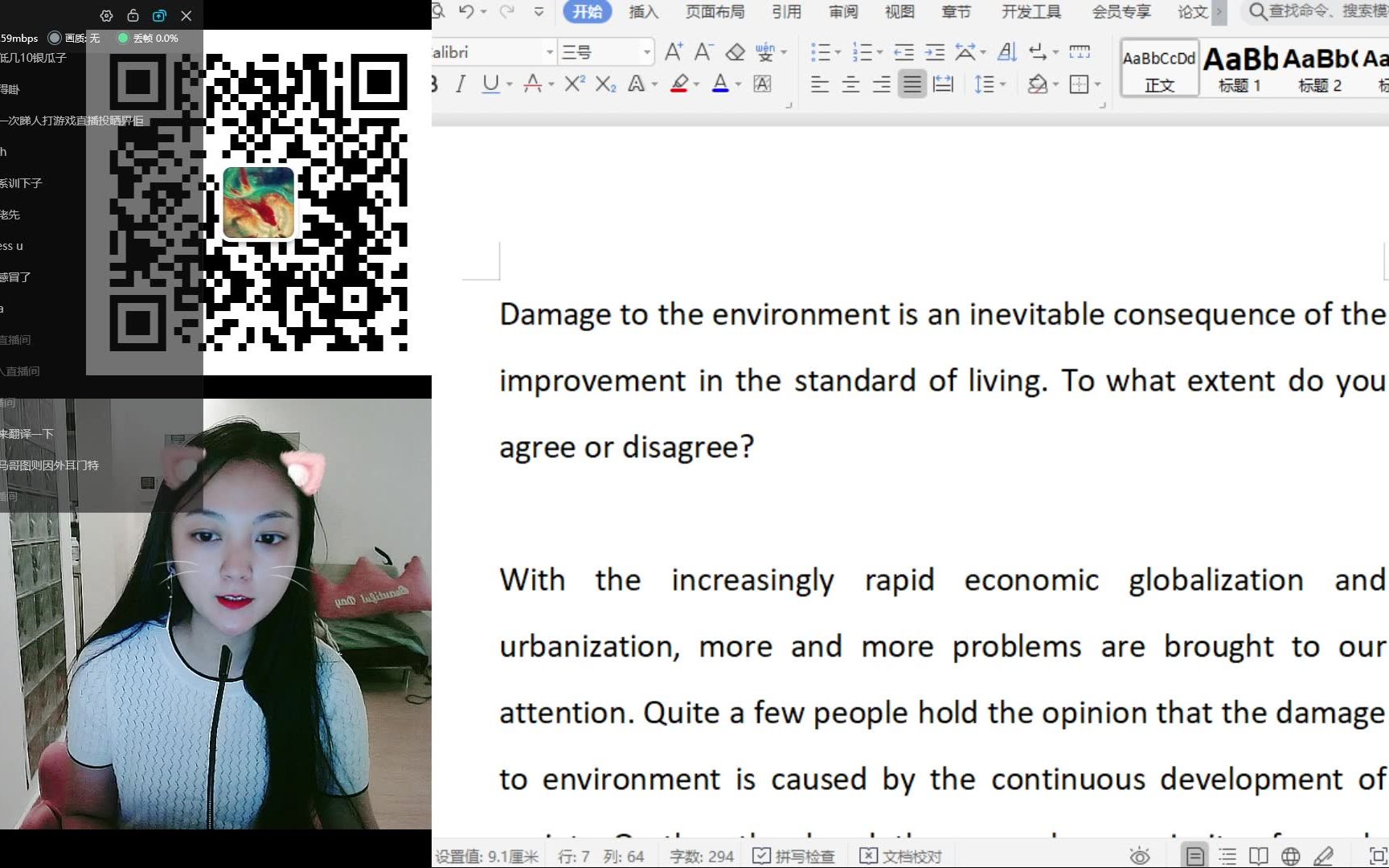
Task: Apply the 正文 style
Action: (1160, 68)
